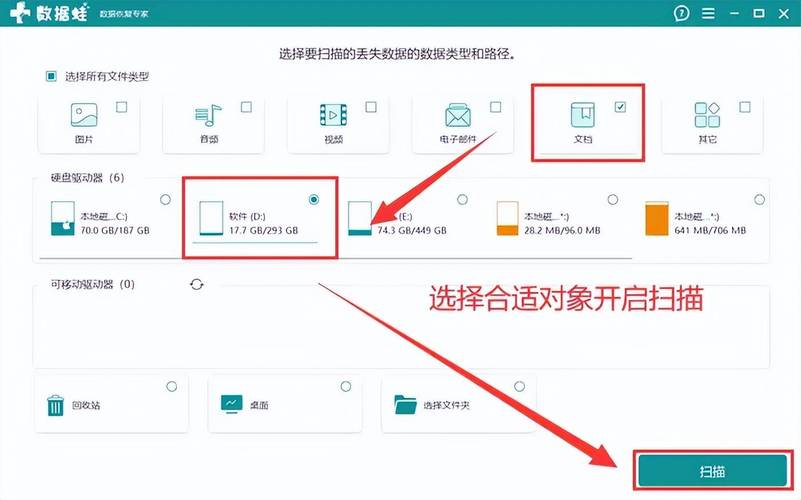This screenshot has width=801, height=500.
Task: Check the 电子邮件 file type checkbox
Action: coord(496,107)
